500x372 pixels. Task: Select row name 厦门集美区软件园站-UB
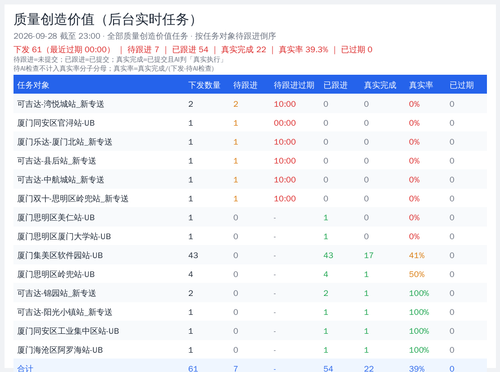(60, 256)
